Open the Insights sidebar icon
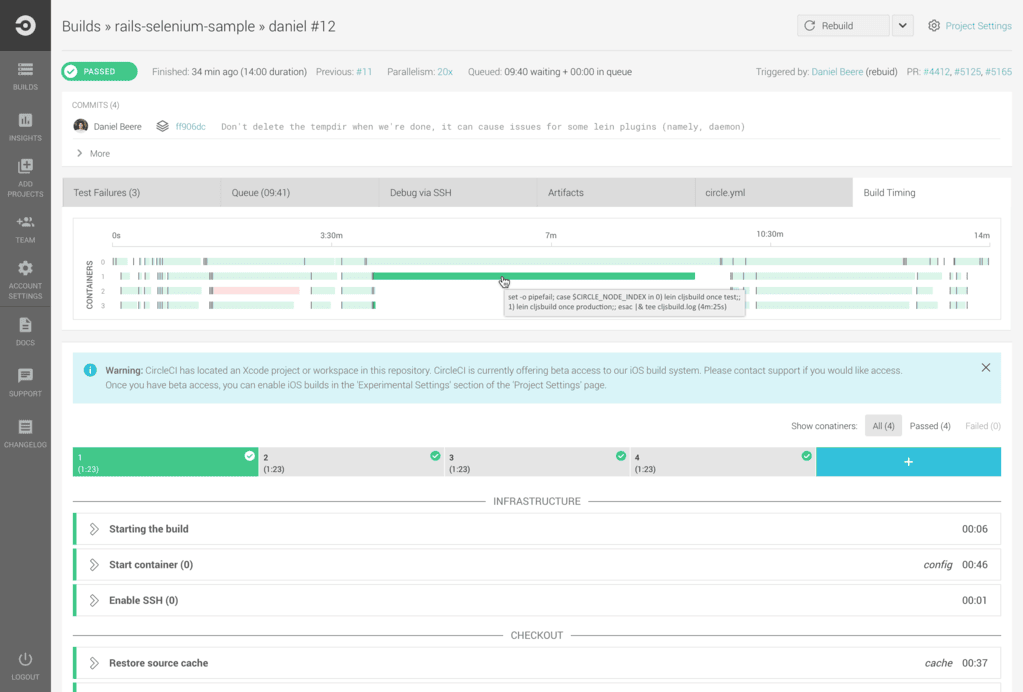Image resolution: width=1023 pixels, height=692 pixels. 25,126
